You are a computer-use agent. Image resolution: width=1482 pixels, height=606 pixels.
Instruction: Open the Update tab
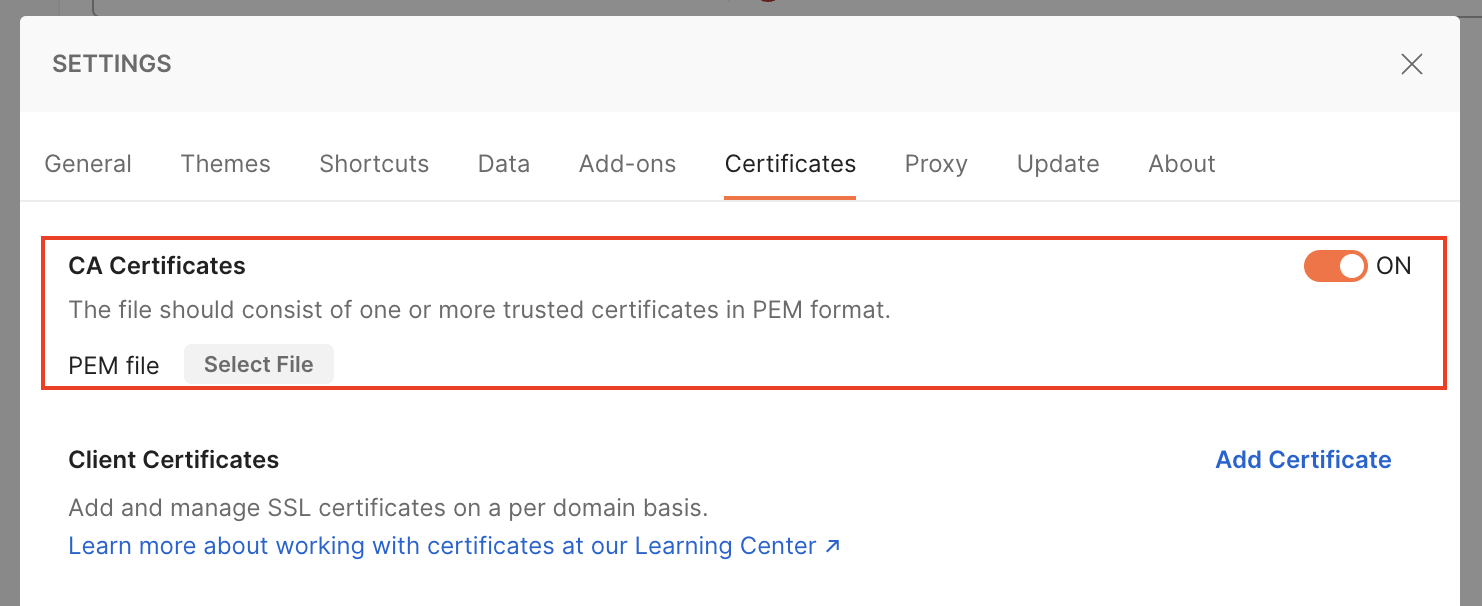[x=1057, y=163]
